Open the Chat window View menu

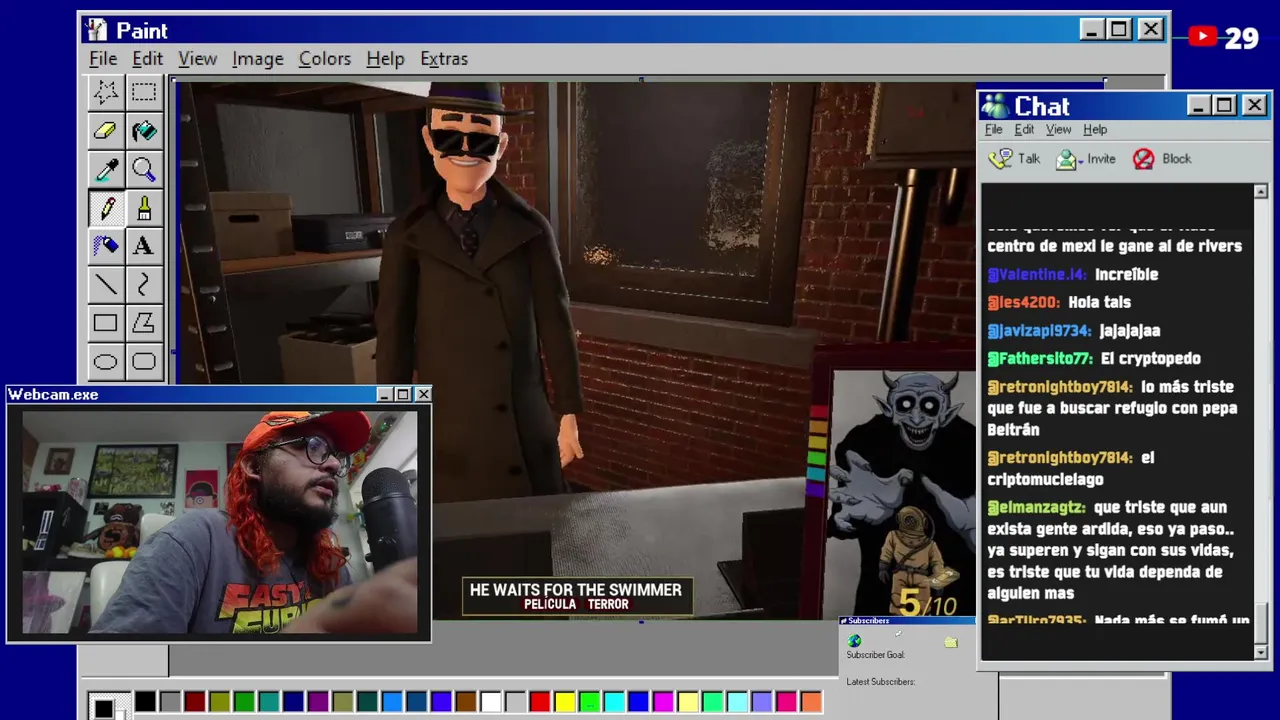tap(1058, 130)
